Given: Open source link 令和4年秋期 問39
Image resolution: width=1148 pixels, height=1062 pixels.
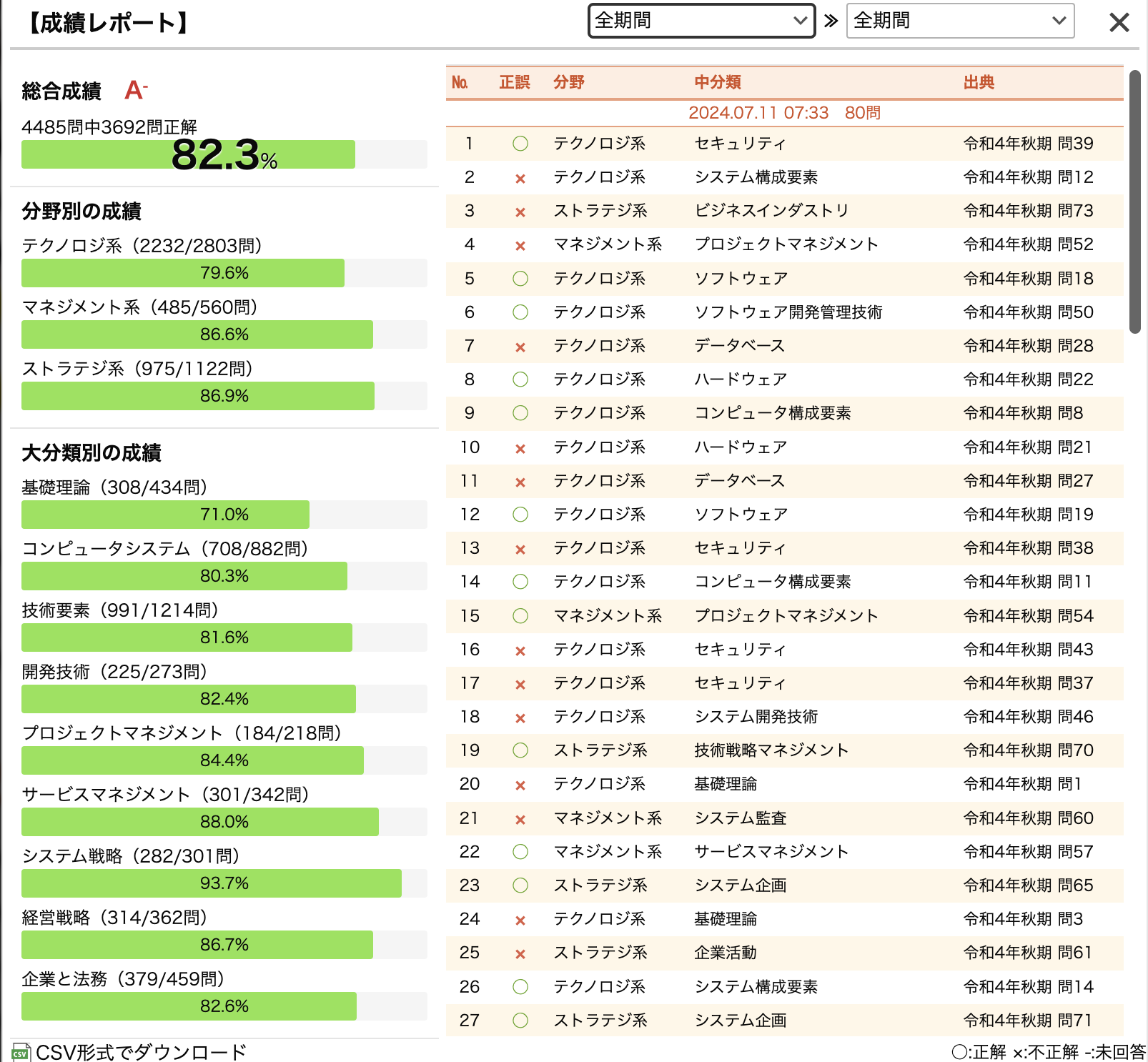Looking at the screenshot, I should pos(1028,143).
